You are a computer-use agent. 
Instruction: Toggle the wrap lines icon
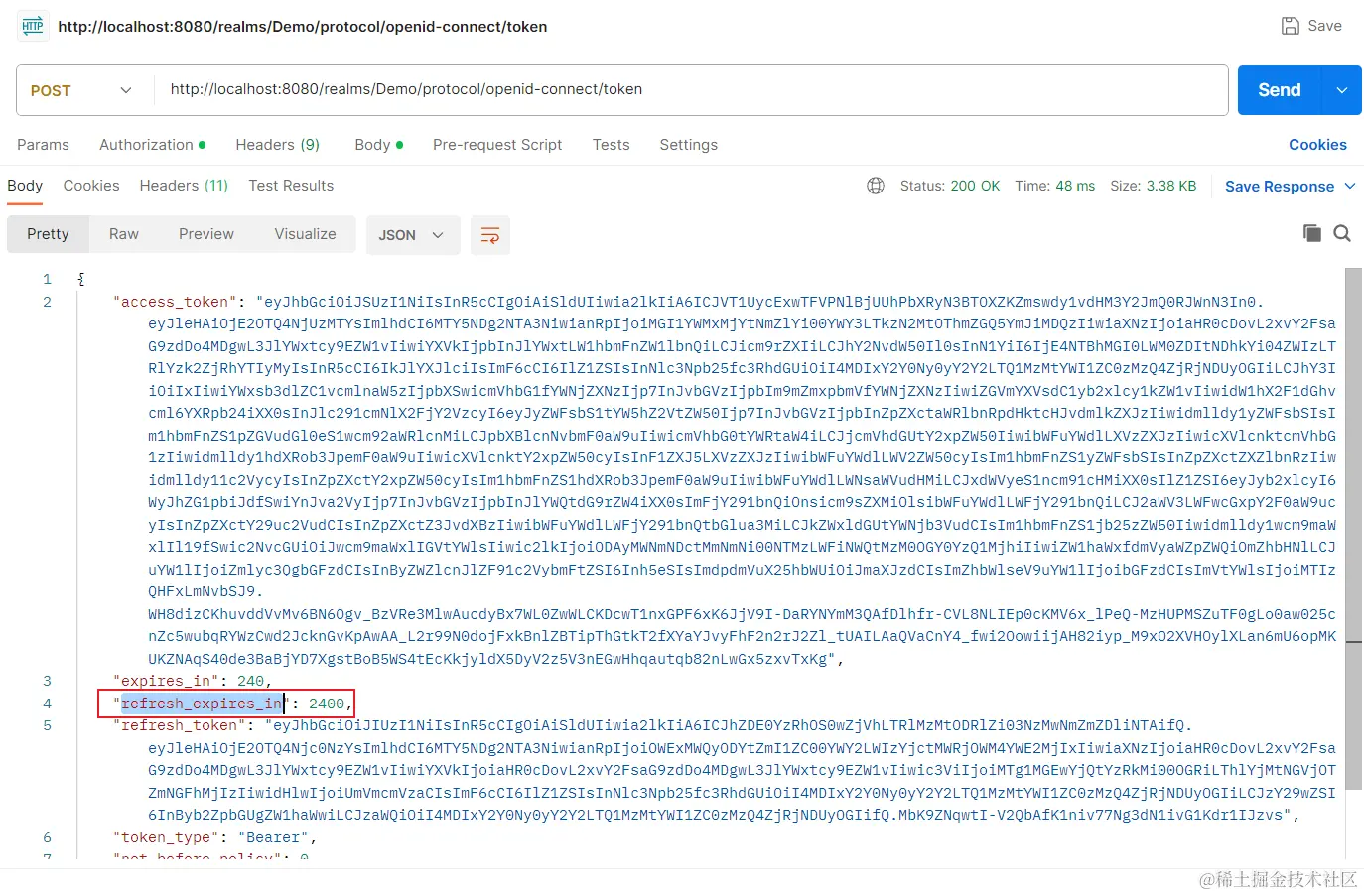pos(490,235)
